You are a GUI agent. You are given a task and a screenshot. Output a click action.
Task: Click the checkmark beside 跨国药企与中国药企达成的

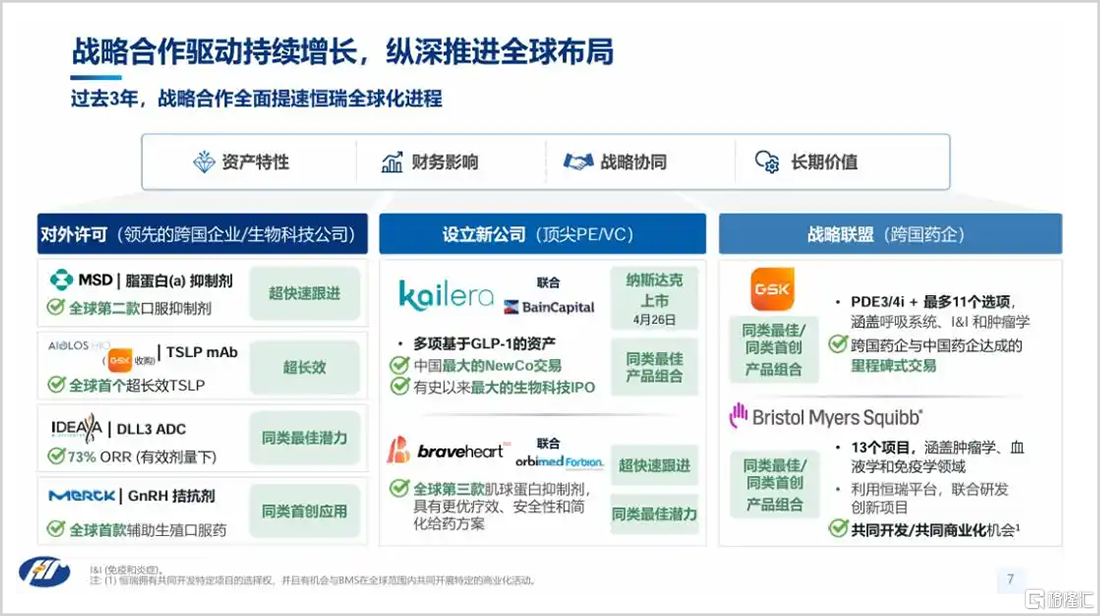point(838,344)
